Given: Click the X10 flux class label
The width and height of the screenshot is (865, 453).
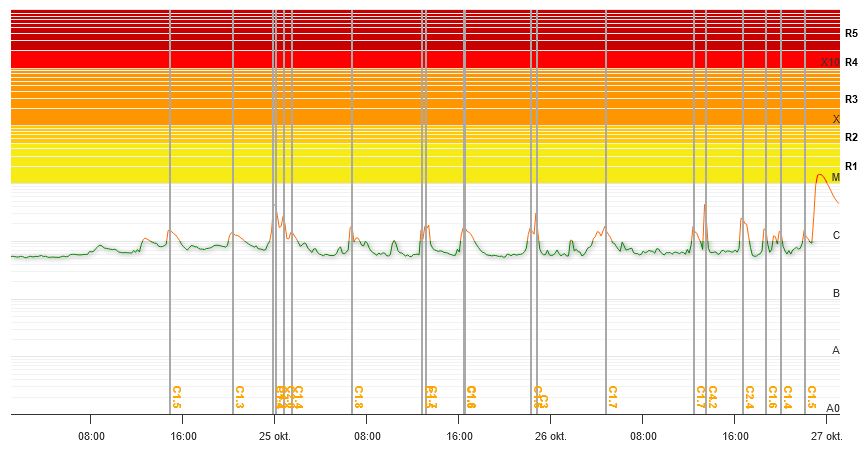Looking at the screenshot, I should point(830,62).
